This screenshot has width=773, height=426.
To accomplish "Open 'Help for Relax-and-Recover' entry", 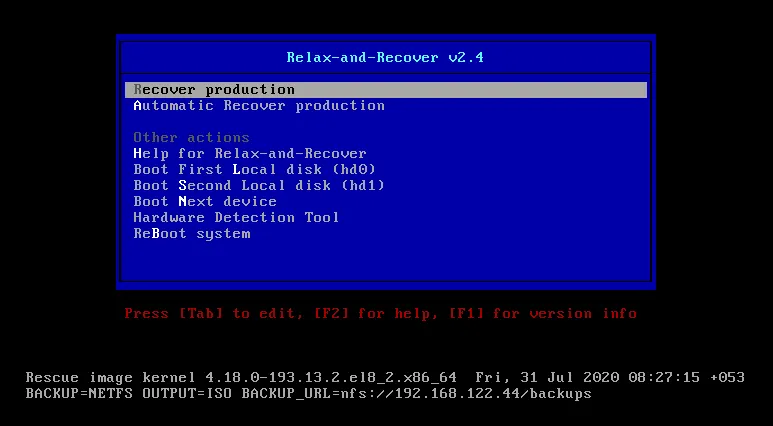I will point(250,153).
